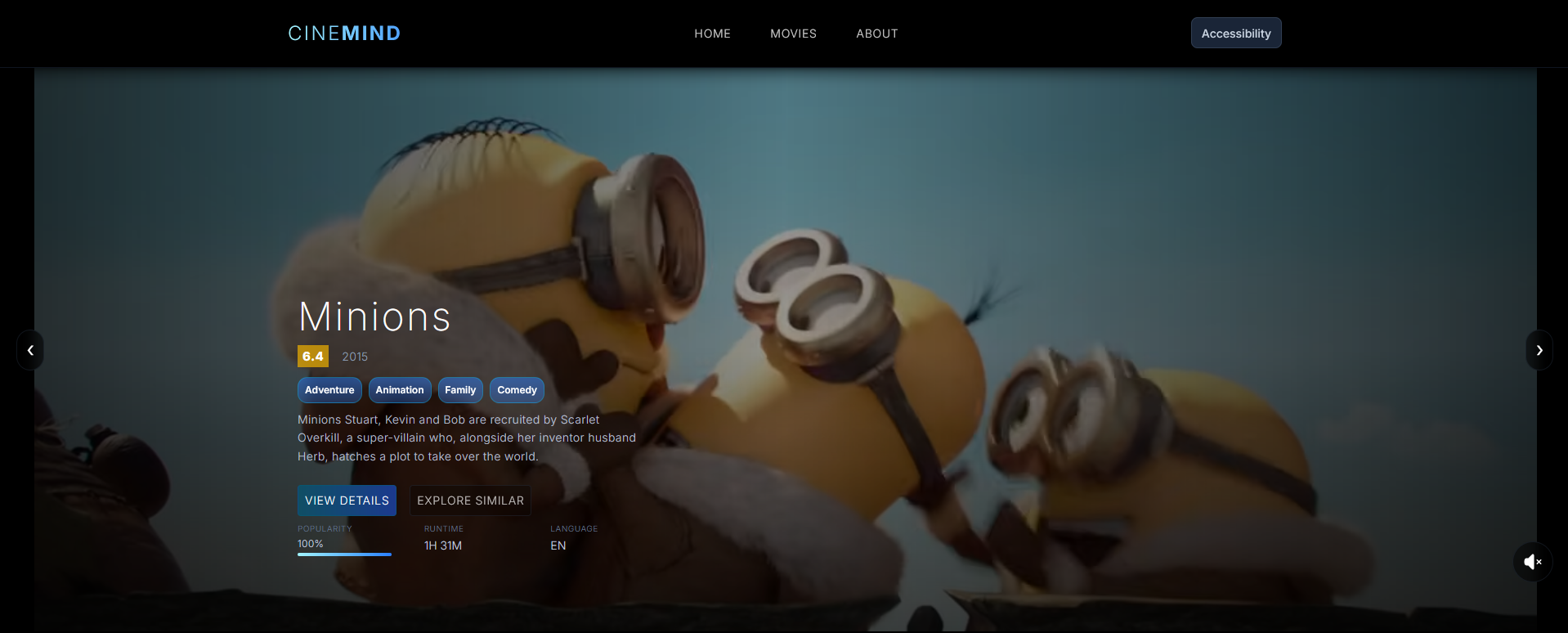Advance to next slide with right arrow

tap(1539, 350)
